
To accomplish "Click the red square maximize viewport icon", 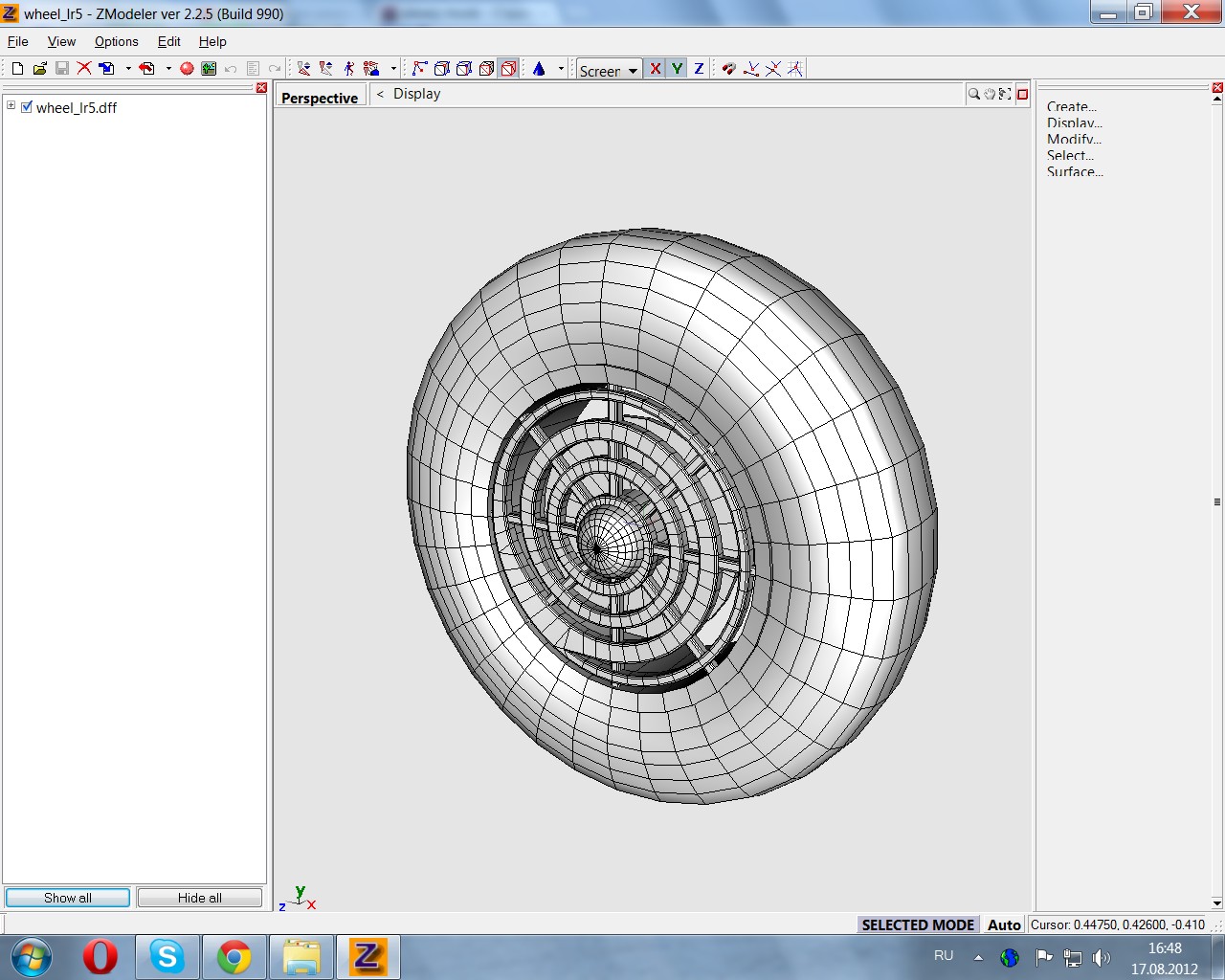I will point(1022,94).
